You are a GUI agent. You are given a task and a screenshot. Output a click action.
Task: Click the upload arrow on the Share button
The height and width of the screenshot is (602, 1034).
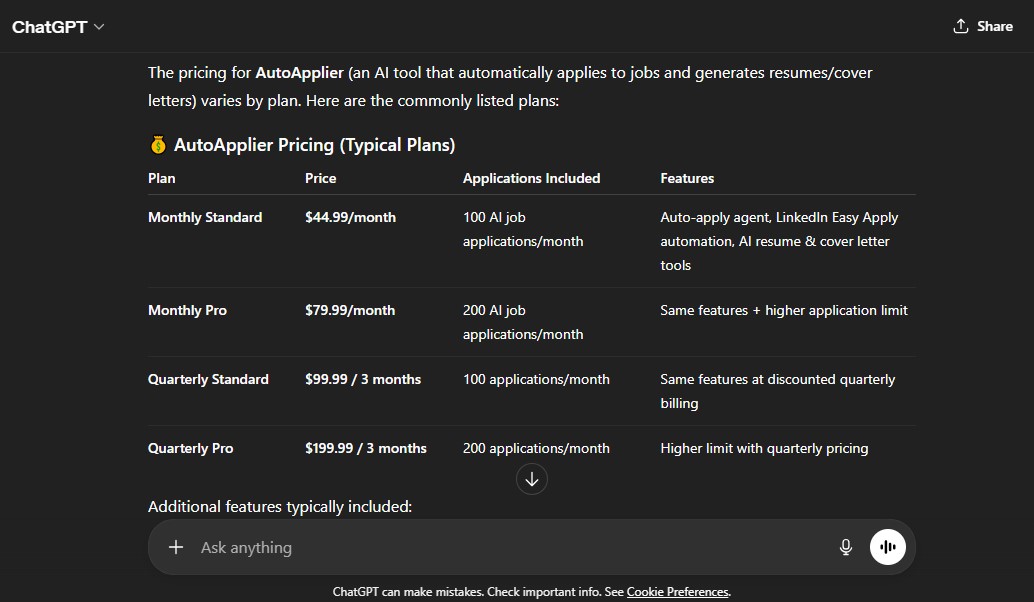[962, 26]
